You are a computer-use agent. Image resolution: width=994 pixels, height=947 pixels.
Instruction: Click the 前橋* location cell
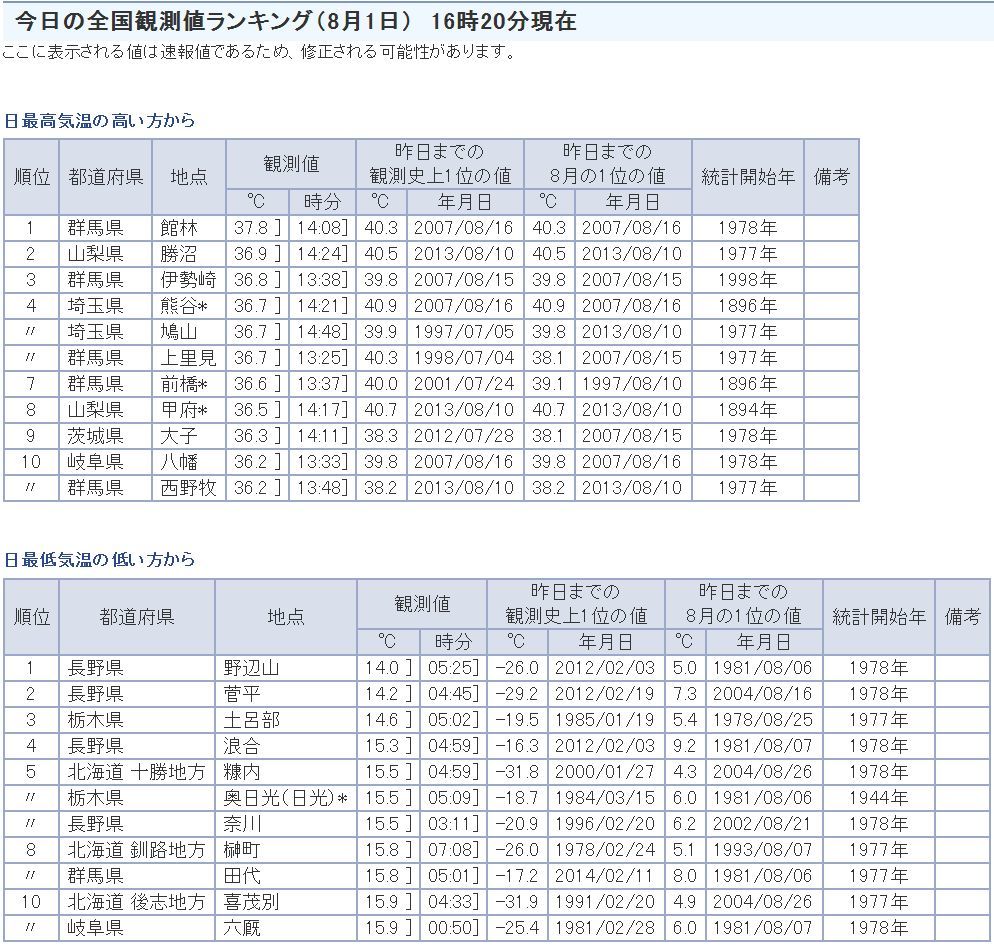[184, 384]
